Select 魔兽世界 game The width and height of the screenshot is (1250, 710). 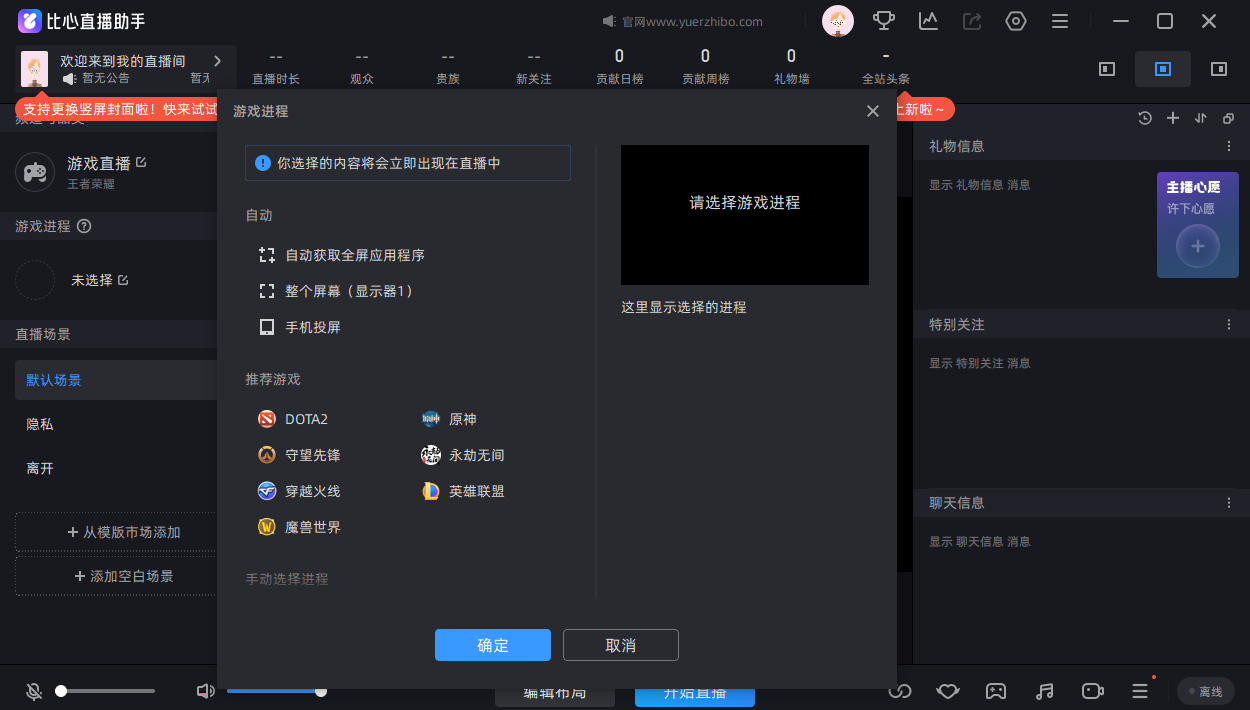299,527
